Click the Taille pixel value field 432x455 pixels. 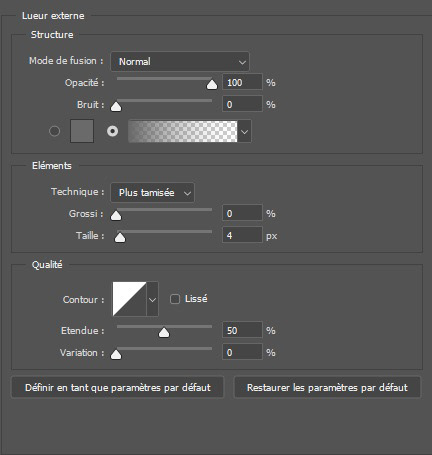pyautogui.click(x=242, y=235)
